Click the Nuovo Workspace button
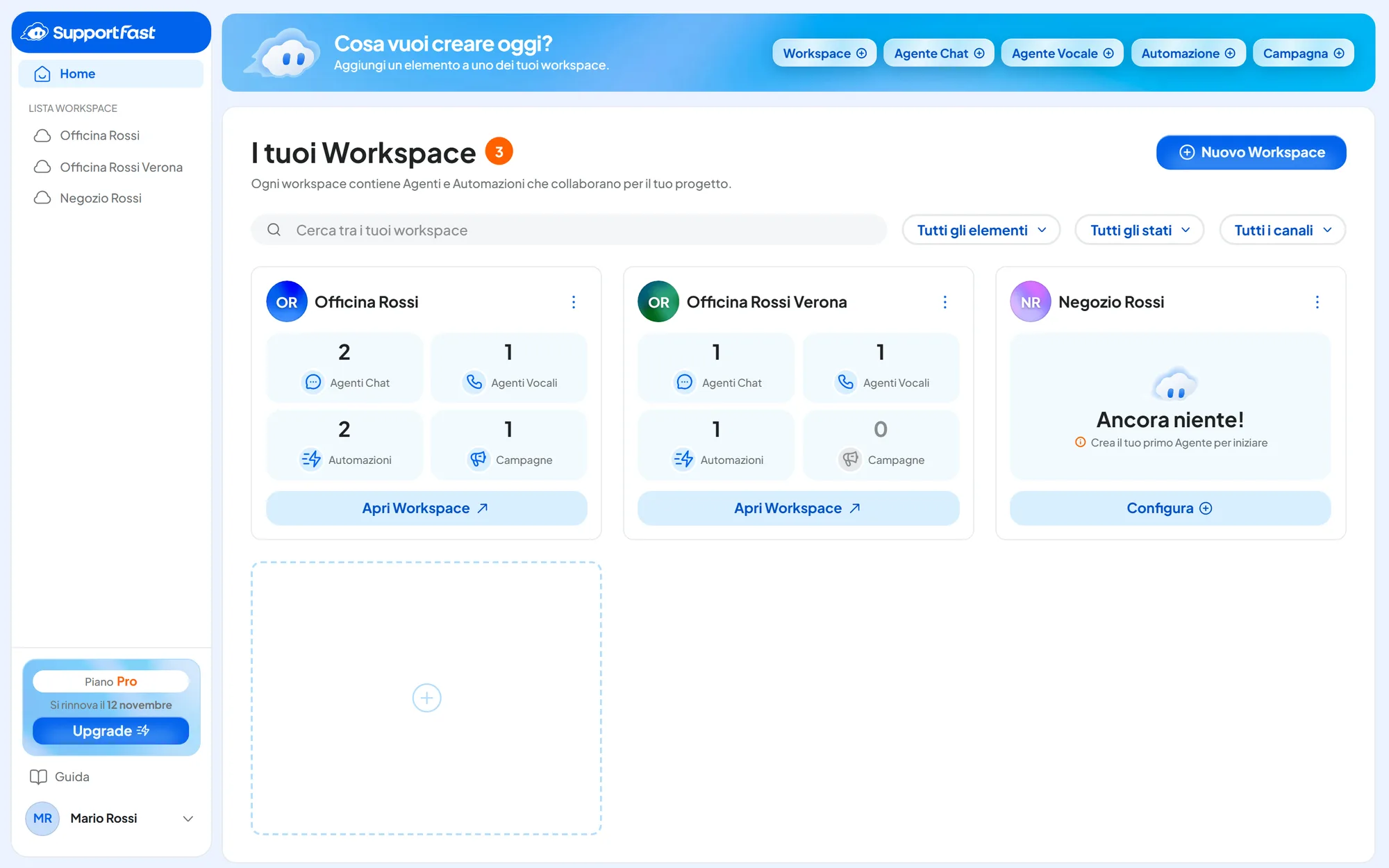 1251,152
